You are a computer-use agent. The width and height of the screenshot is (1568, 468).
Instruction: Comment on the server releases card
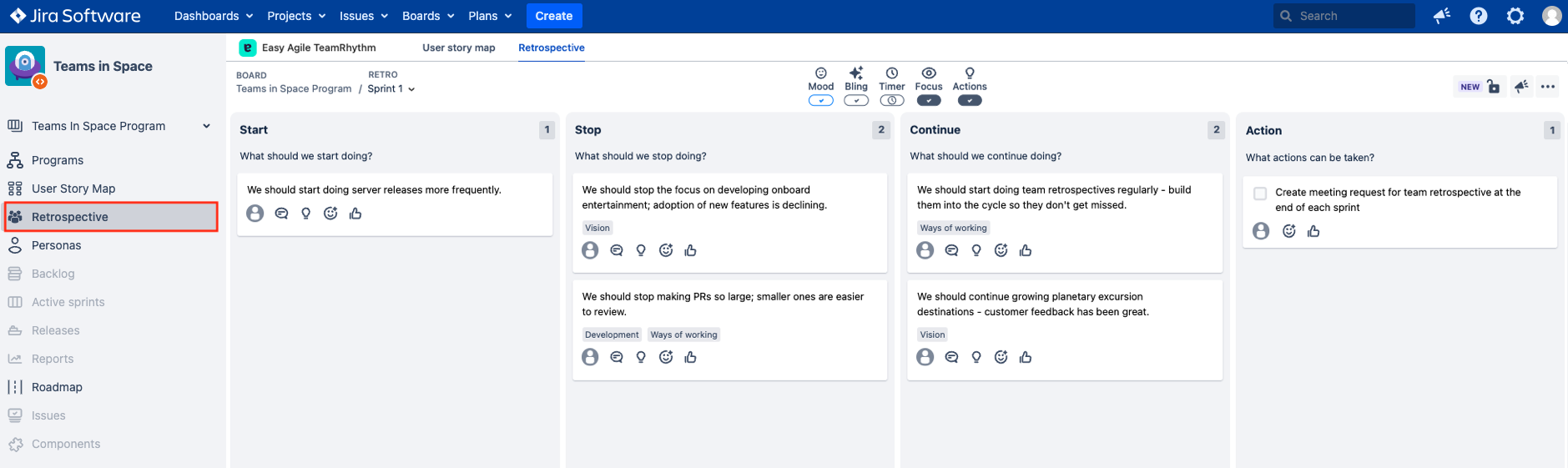tap(281, 214)
